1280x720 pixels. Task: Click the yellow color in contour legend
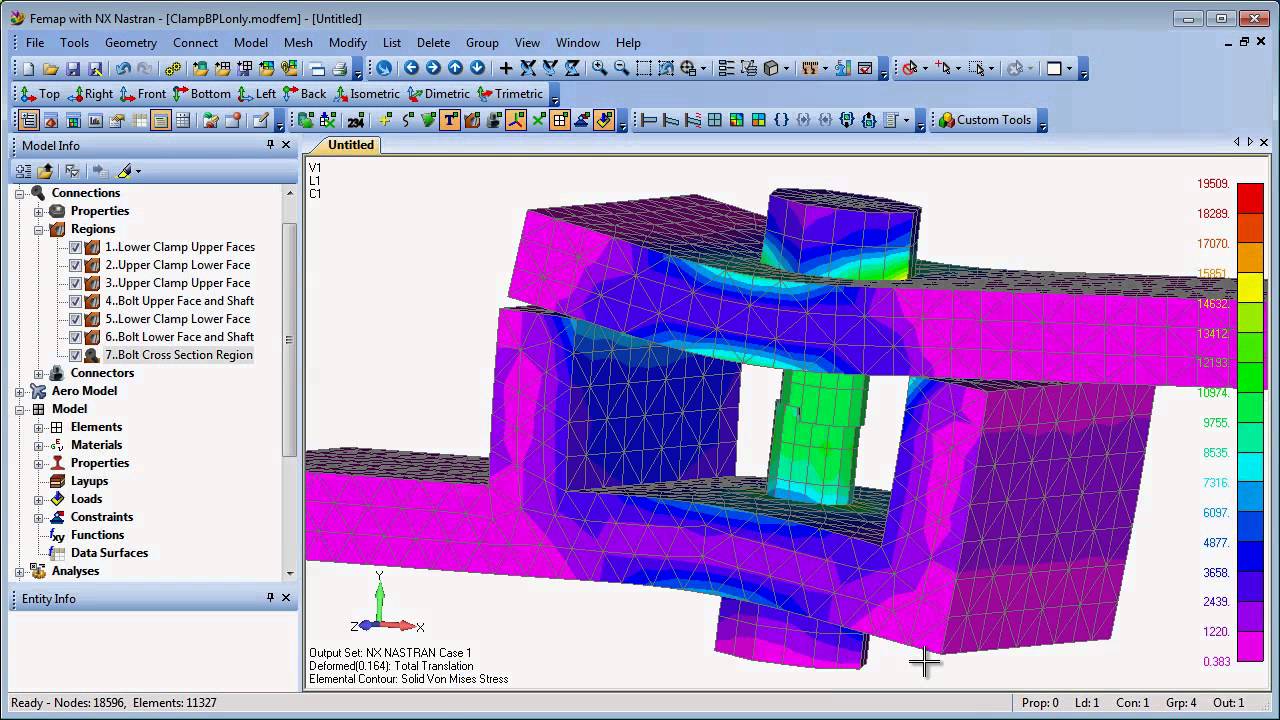(1250, 288)
